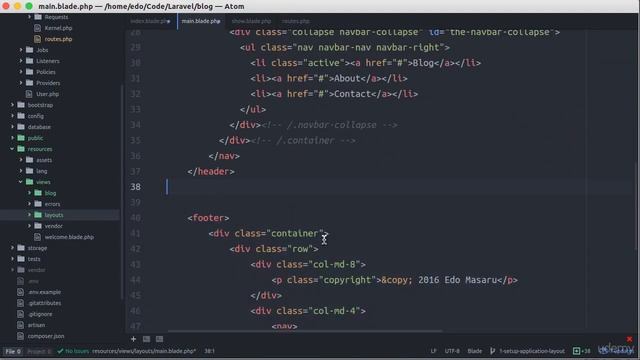Select Project in status bar

[39, 351]
